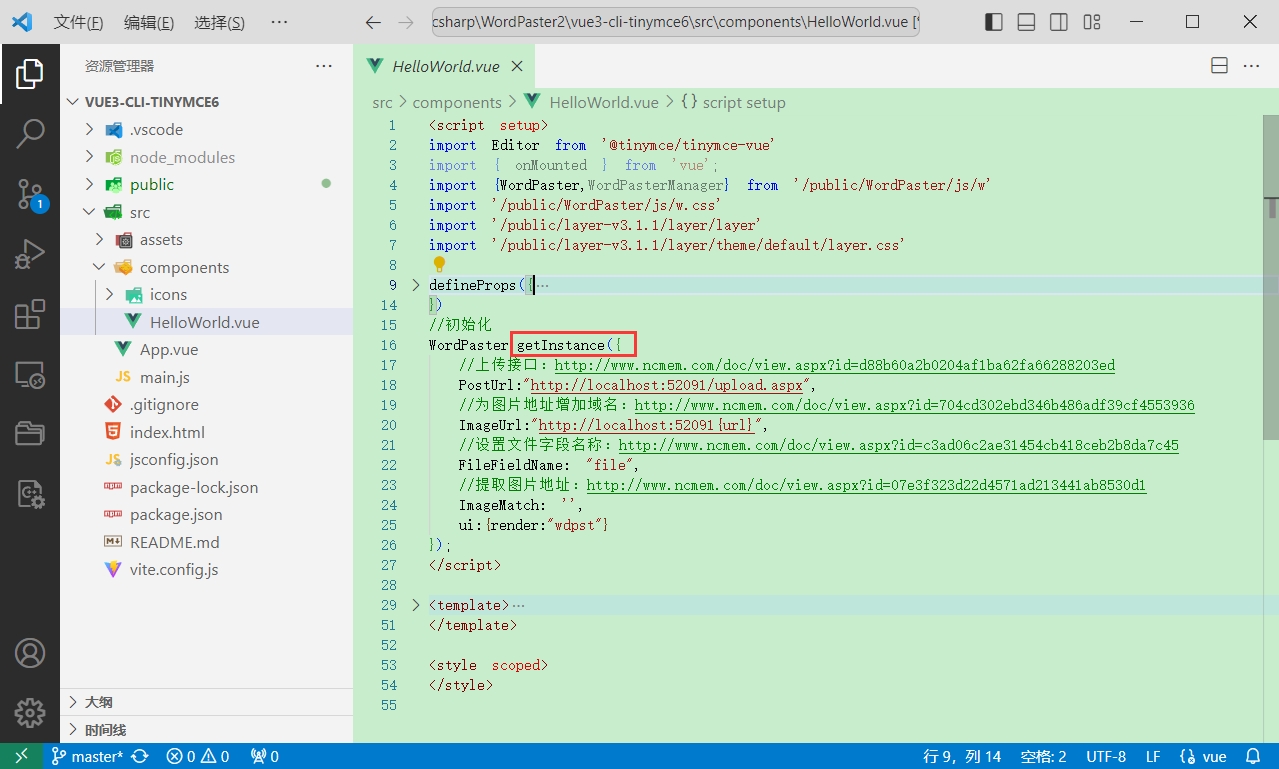Click the master branch status bar button

tap(87, 756)
